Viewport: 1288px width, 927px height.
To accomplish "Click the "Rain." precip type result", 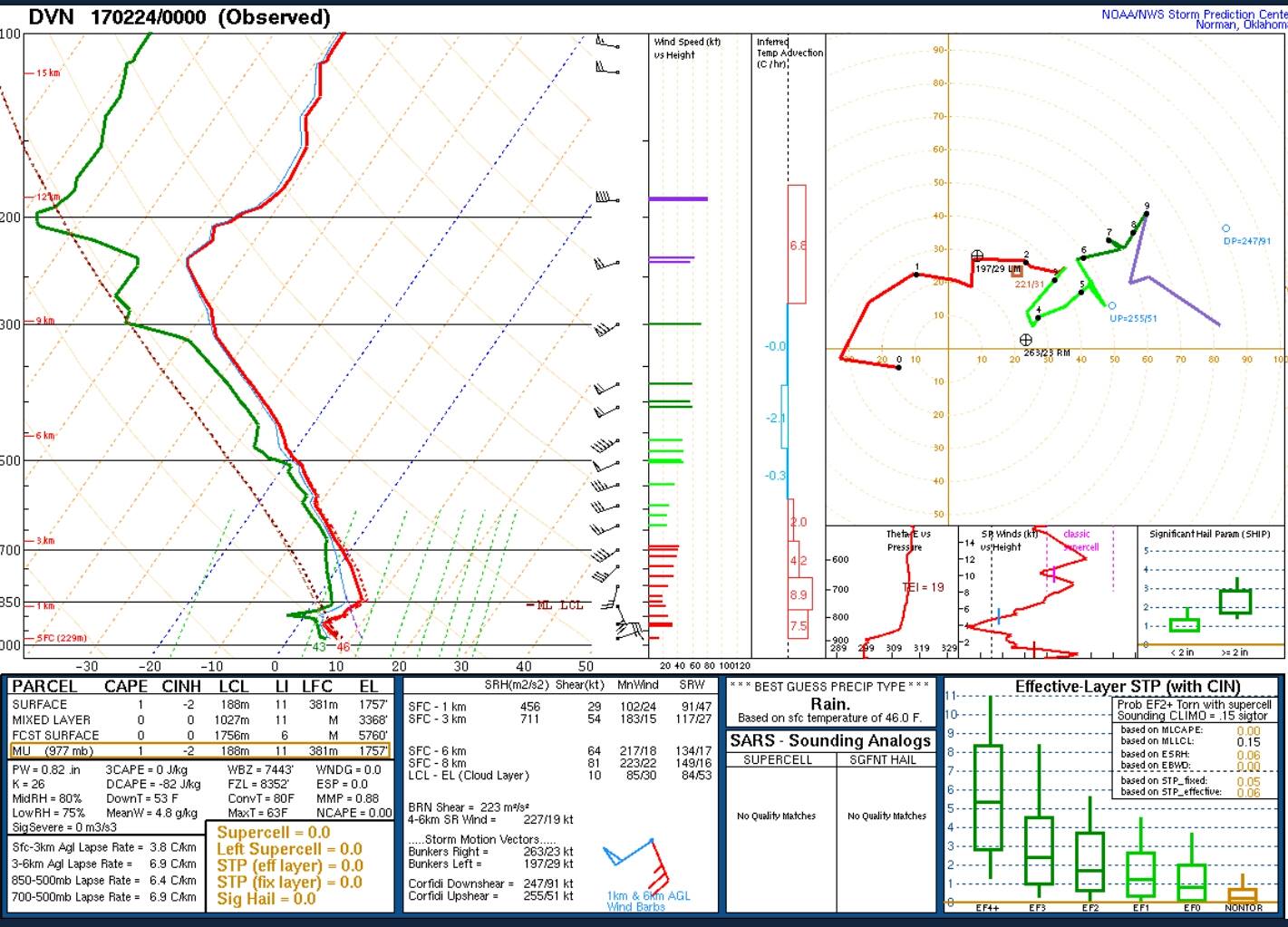I will (x=829, y=704).
